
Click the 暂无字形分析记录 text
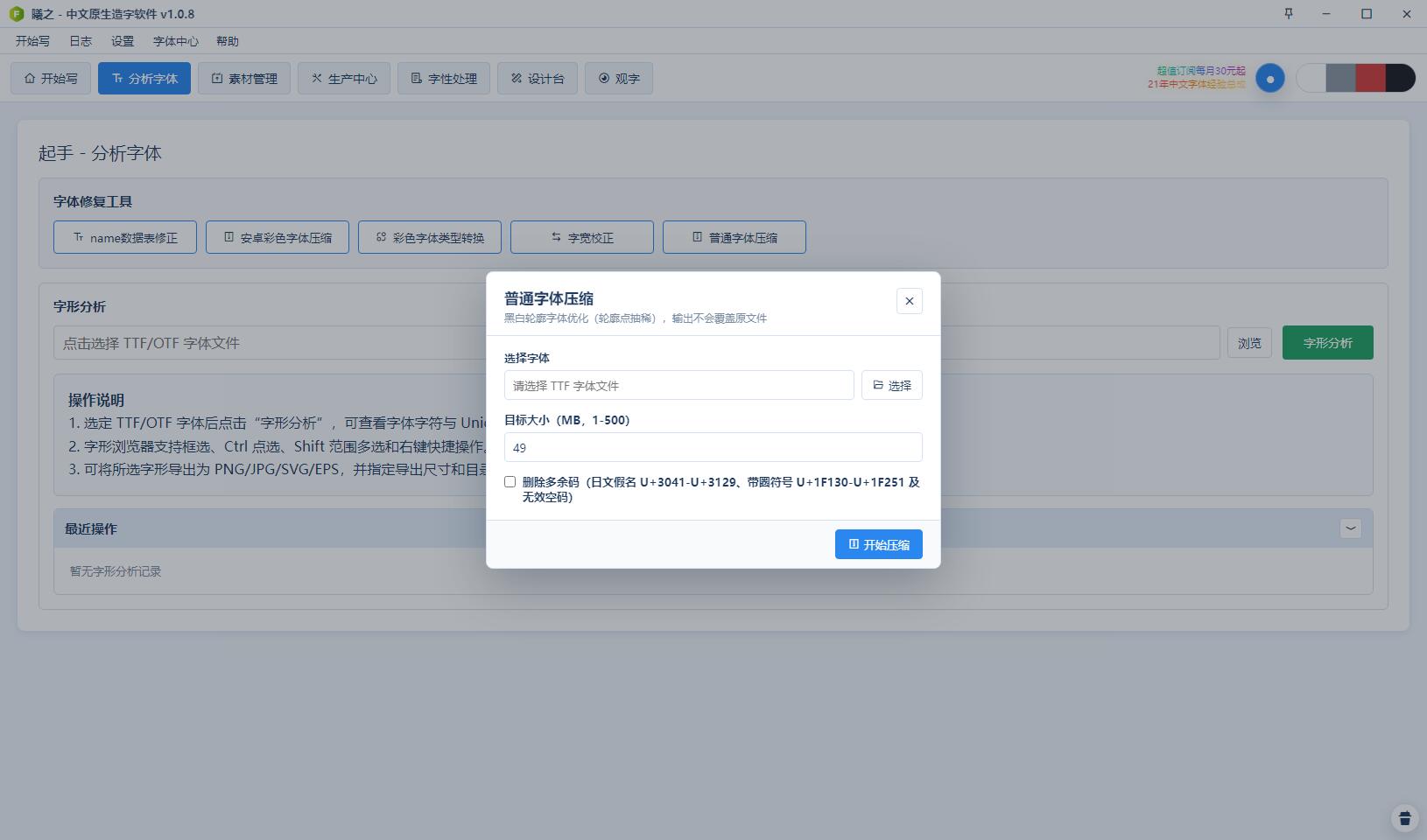click(x=116, y=571)
